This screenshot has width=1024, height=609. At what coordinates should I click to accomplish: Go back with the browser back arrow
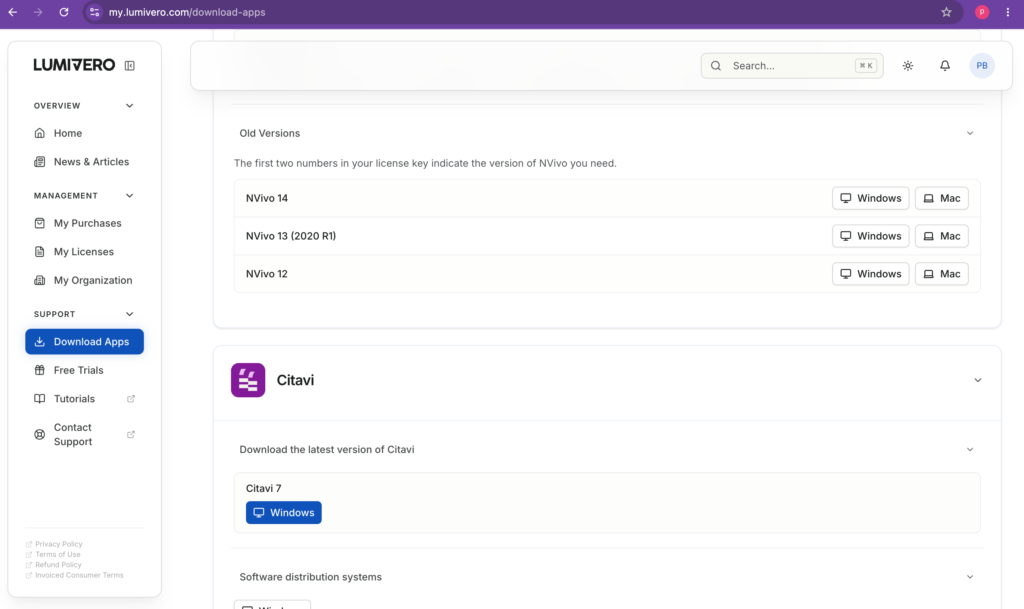(x=12, y=12)
